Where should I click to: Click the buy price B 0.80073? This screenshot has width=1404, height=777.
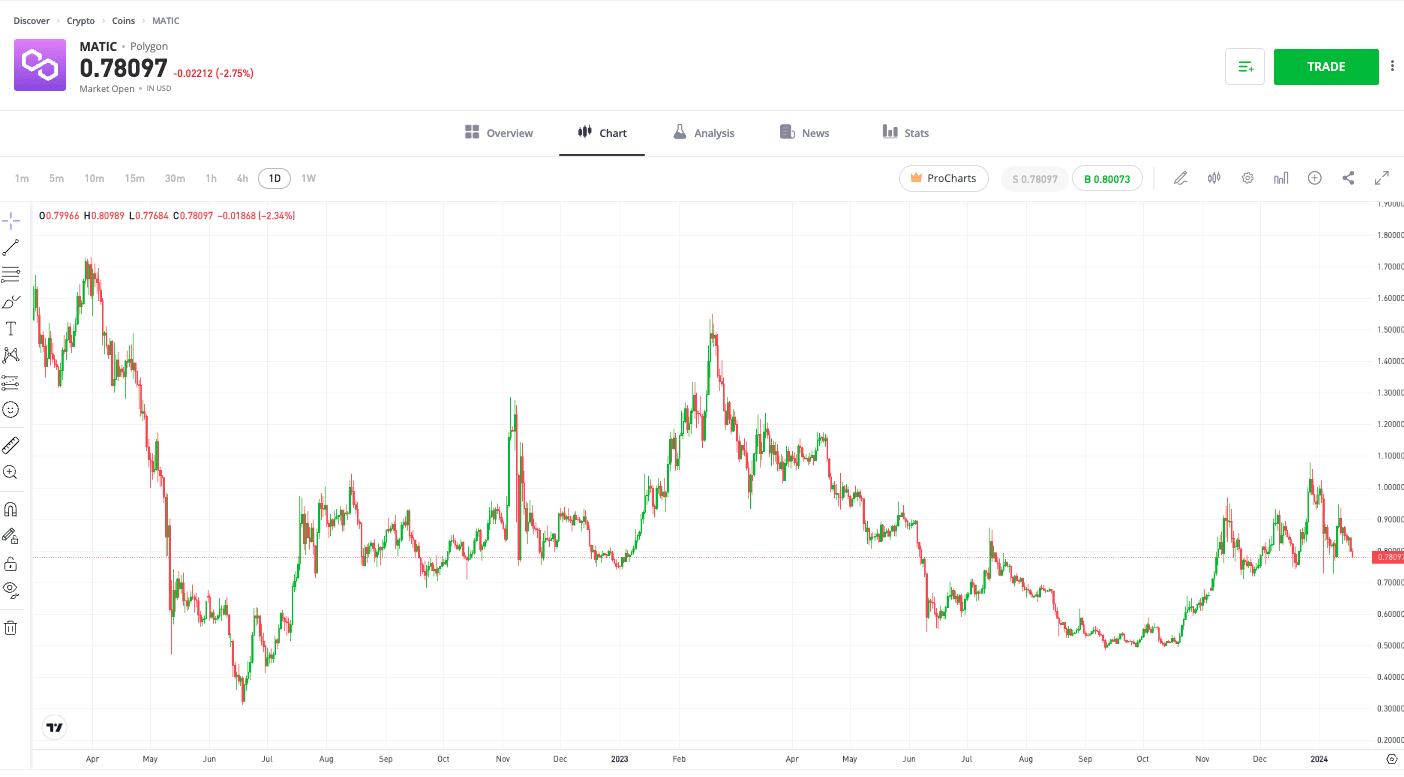pos(1107,179)
